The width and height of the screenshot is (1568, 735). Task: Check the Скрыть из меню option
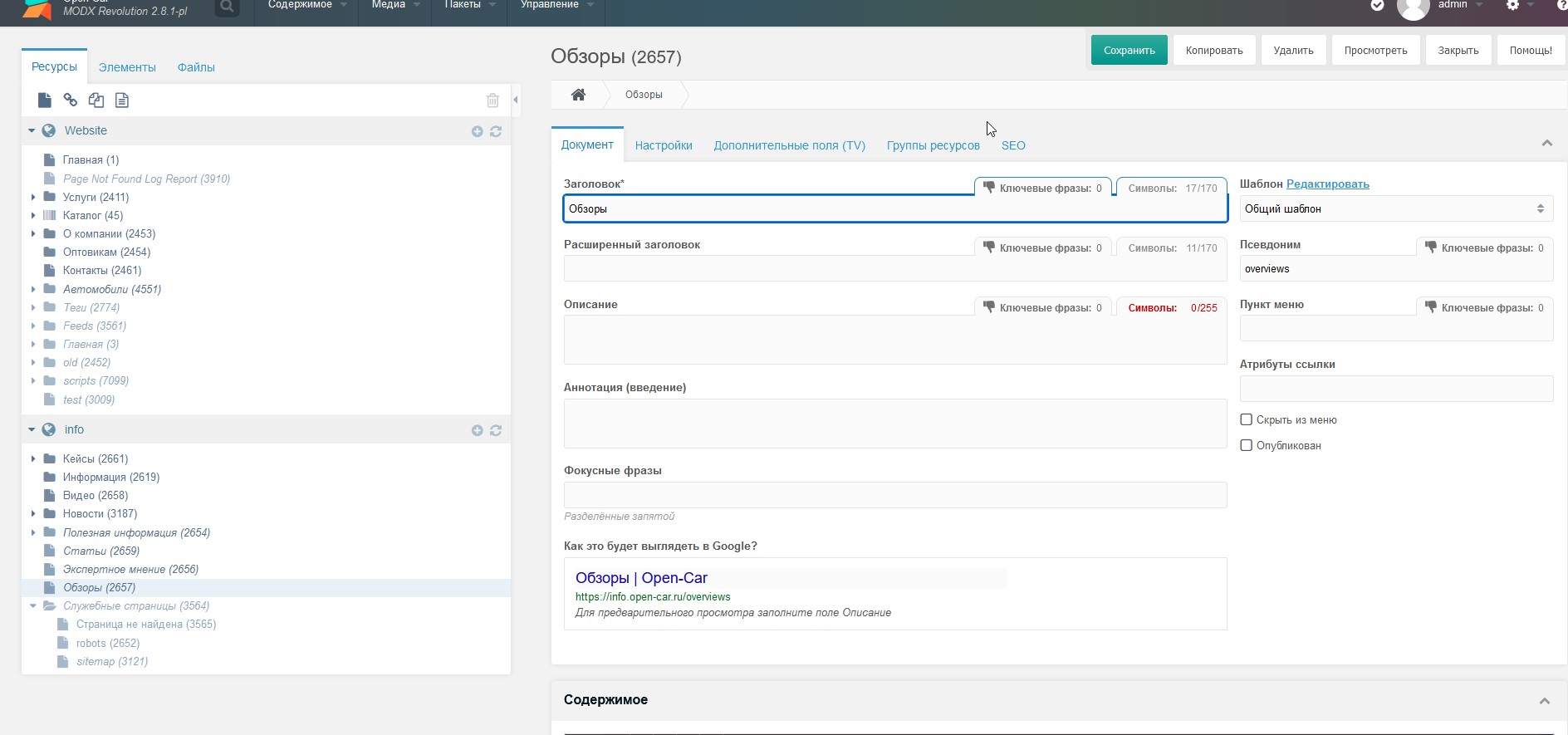[x=1246, y=419]
